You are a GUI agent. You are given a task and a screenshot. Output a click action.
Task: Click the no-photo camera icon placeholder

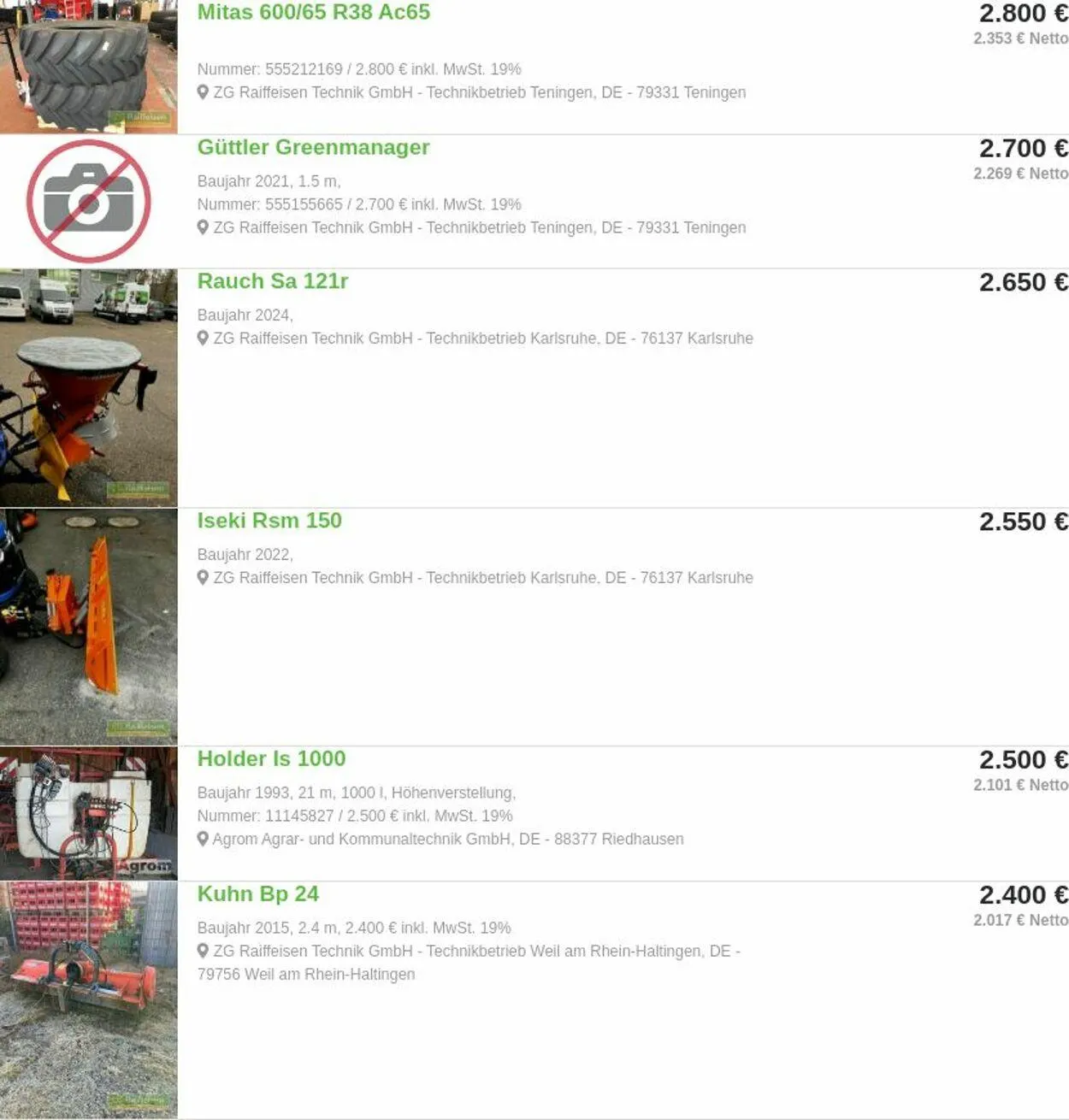click(89, 201)
